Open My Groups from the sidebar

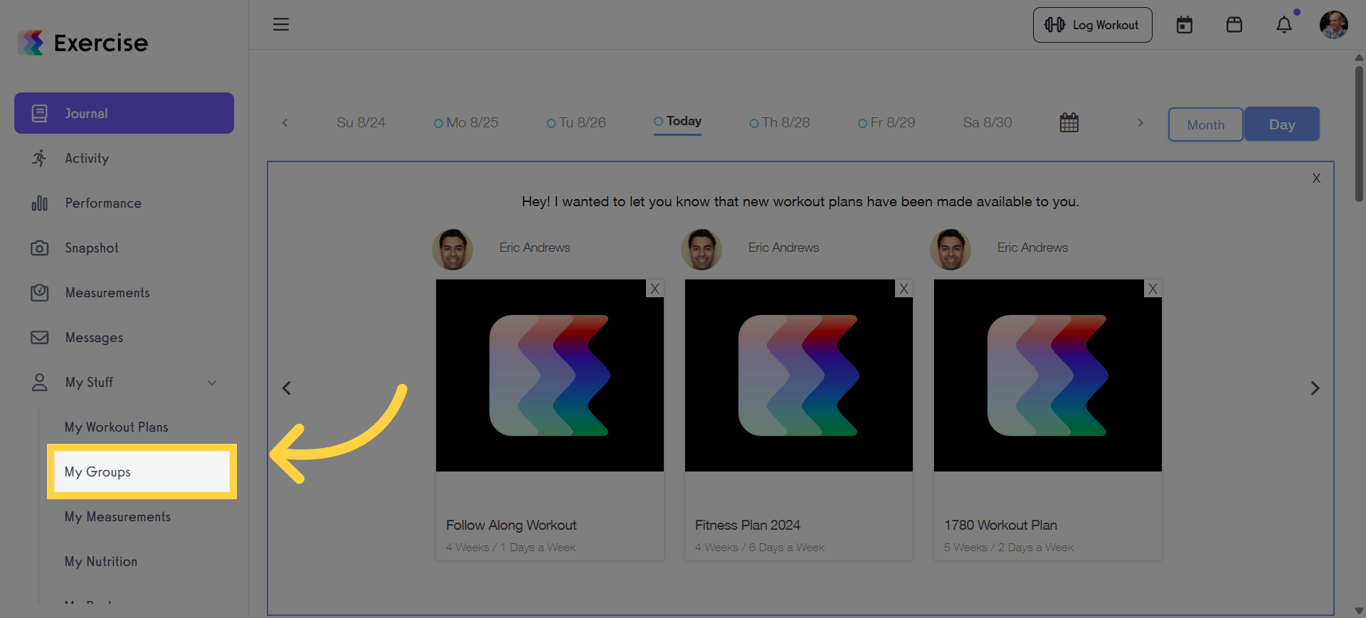(x=98, y=472)
